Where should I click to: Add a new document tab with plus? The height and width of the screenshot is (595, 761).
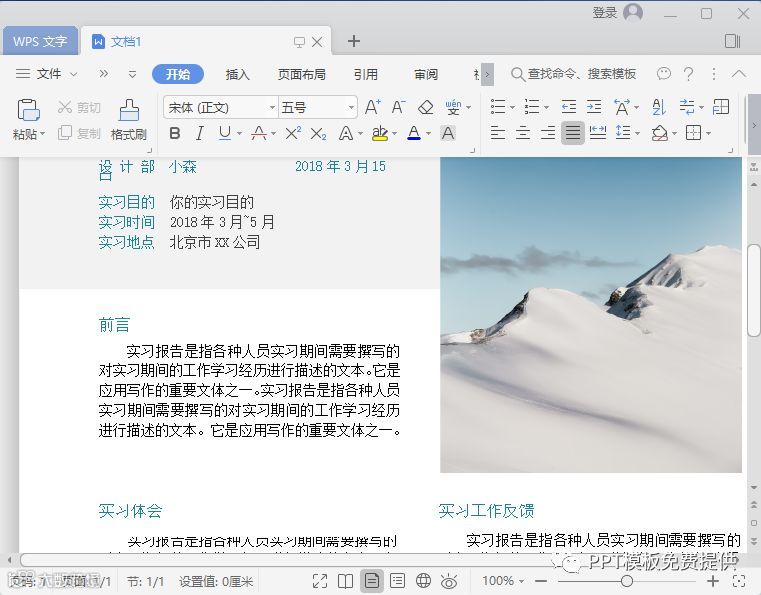[x=354, y=41]
